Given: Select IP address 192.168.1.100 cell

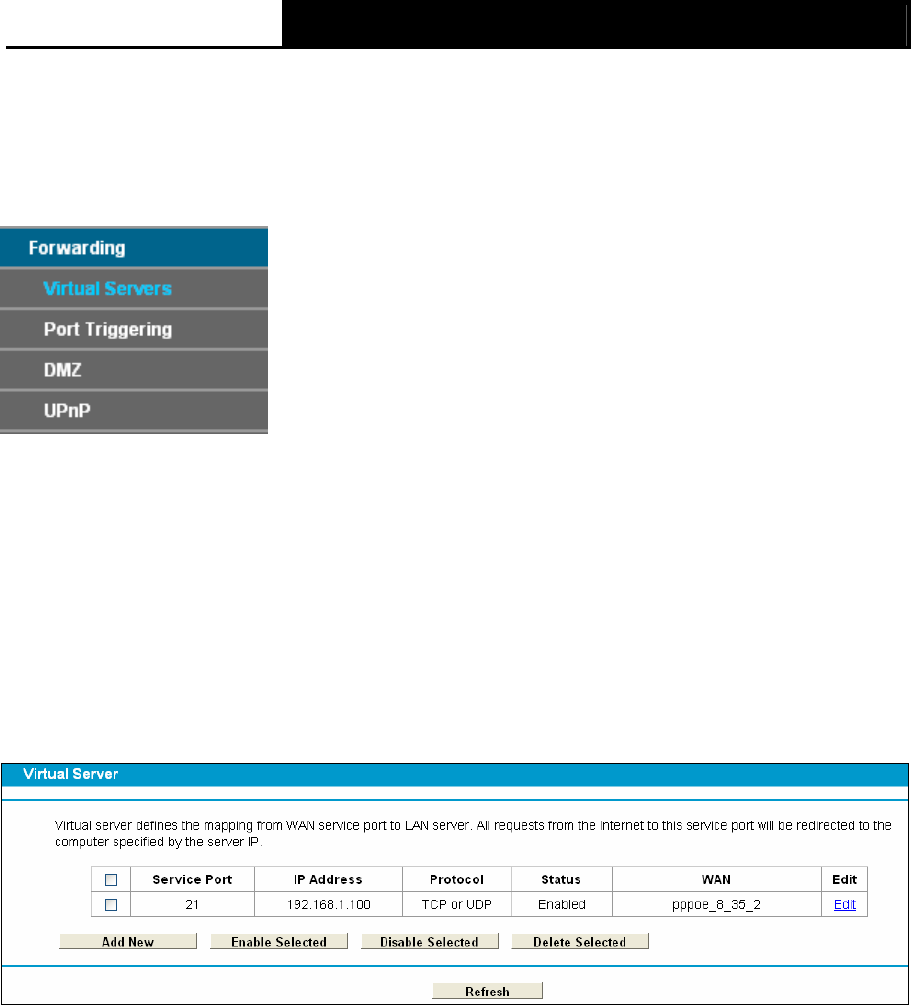Looking at the screenshot, I should coord(328,904).
